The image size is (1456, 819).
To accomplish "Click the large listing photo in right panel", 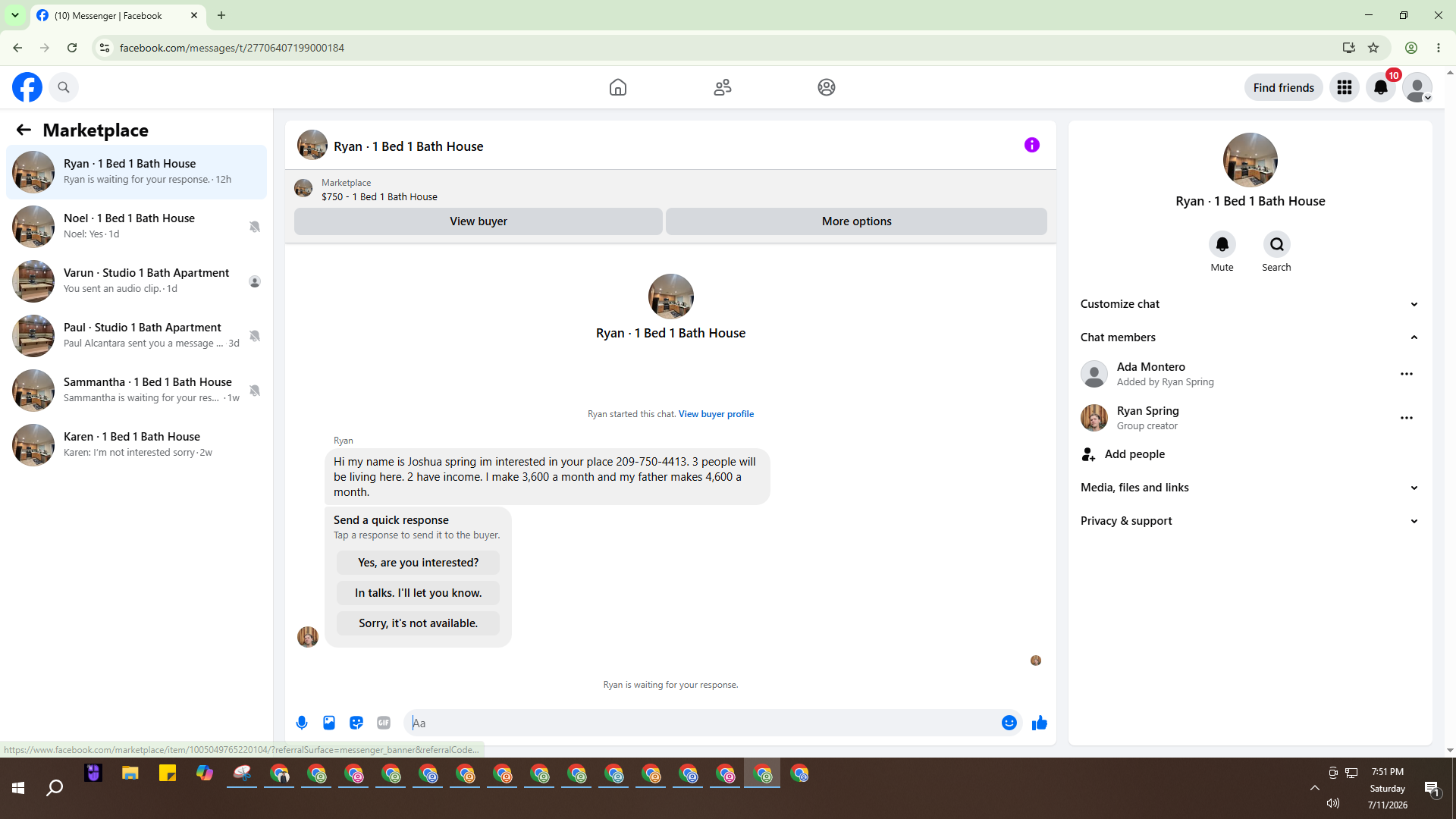I will (1250, 160).
